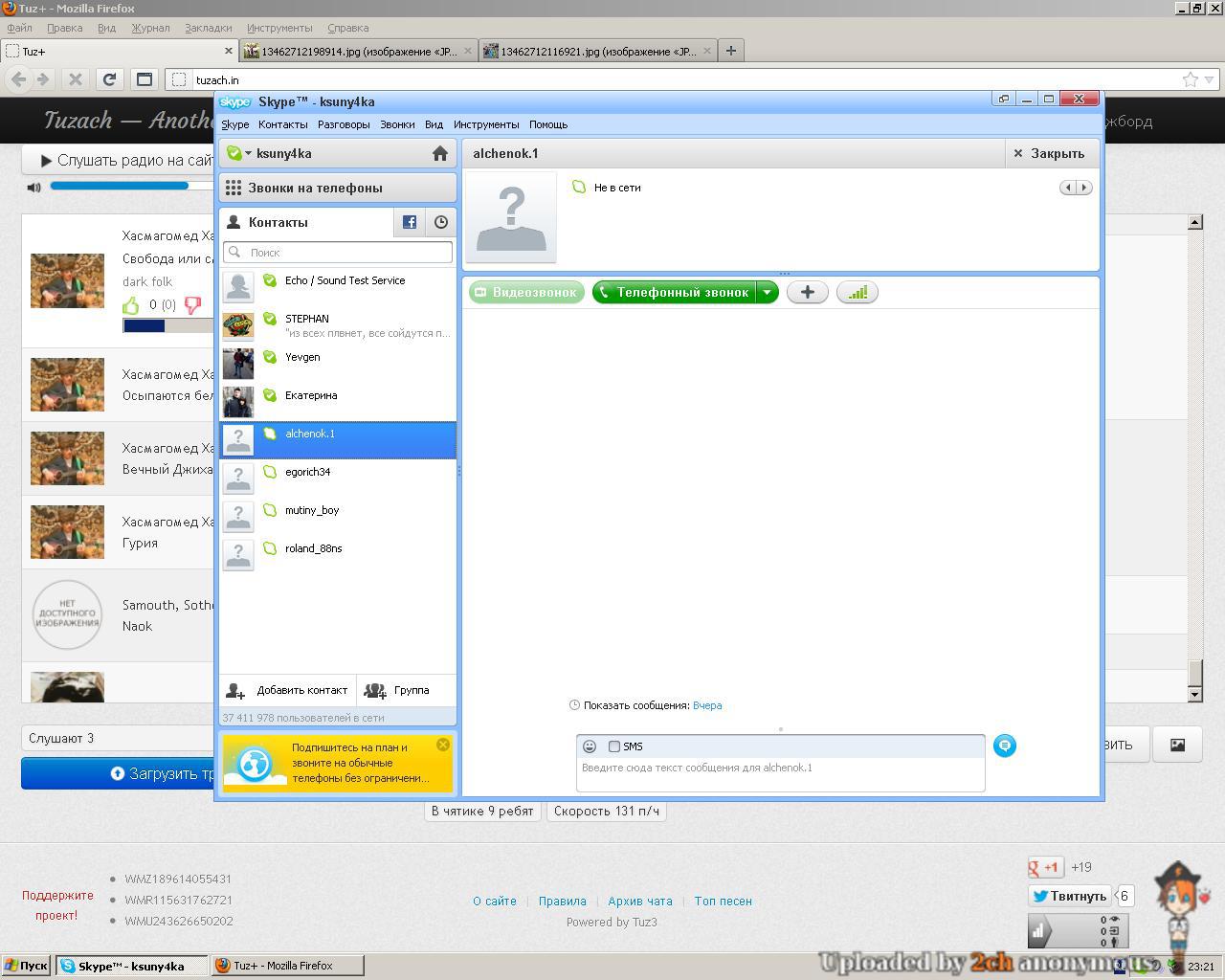Open the recent conversations clock icon
1225x980 pixels.
coord(440,222)
